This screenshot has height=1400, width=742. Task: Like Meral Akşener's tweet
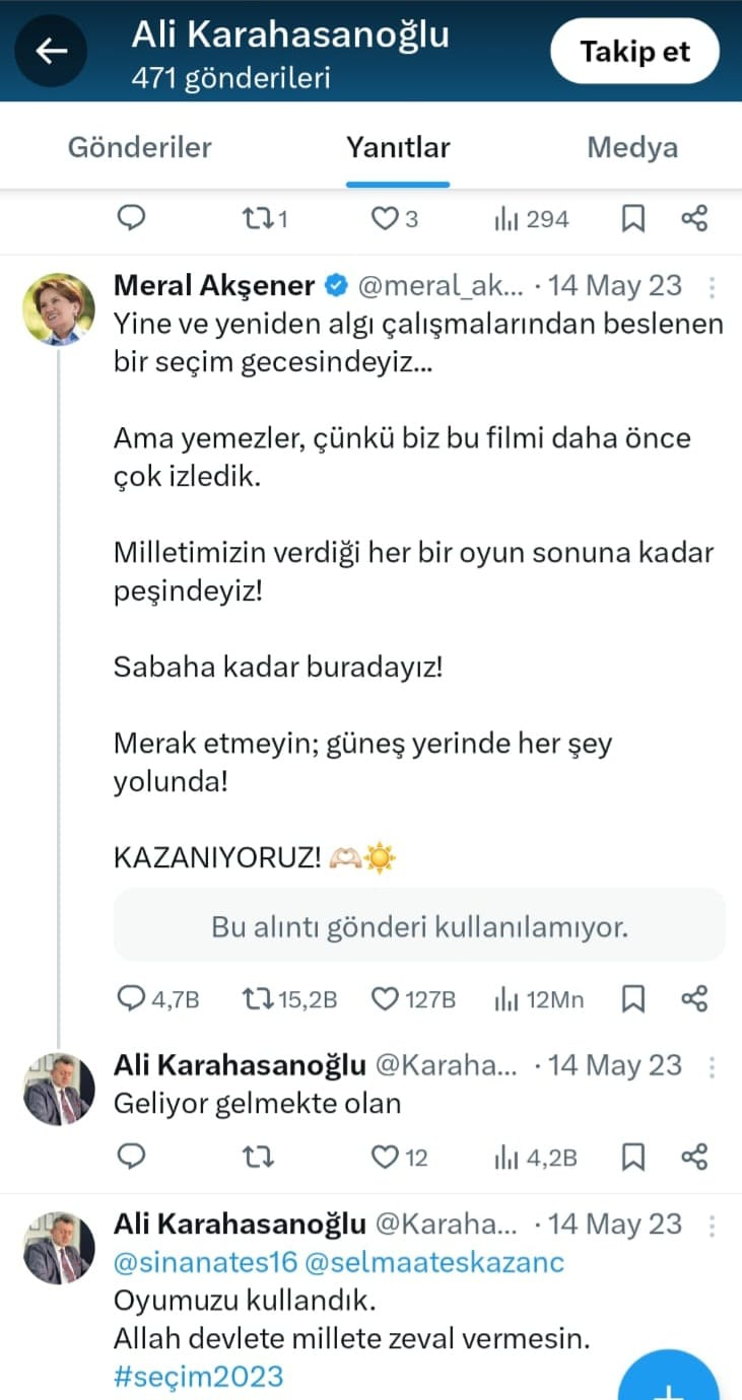tap(386, 998)
